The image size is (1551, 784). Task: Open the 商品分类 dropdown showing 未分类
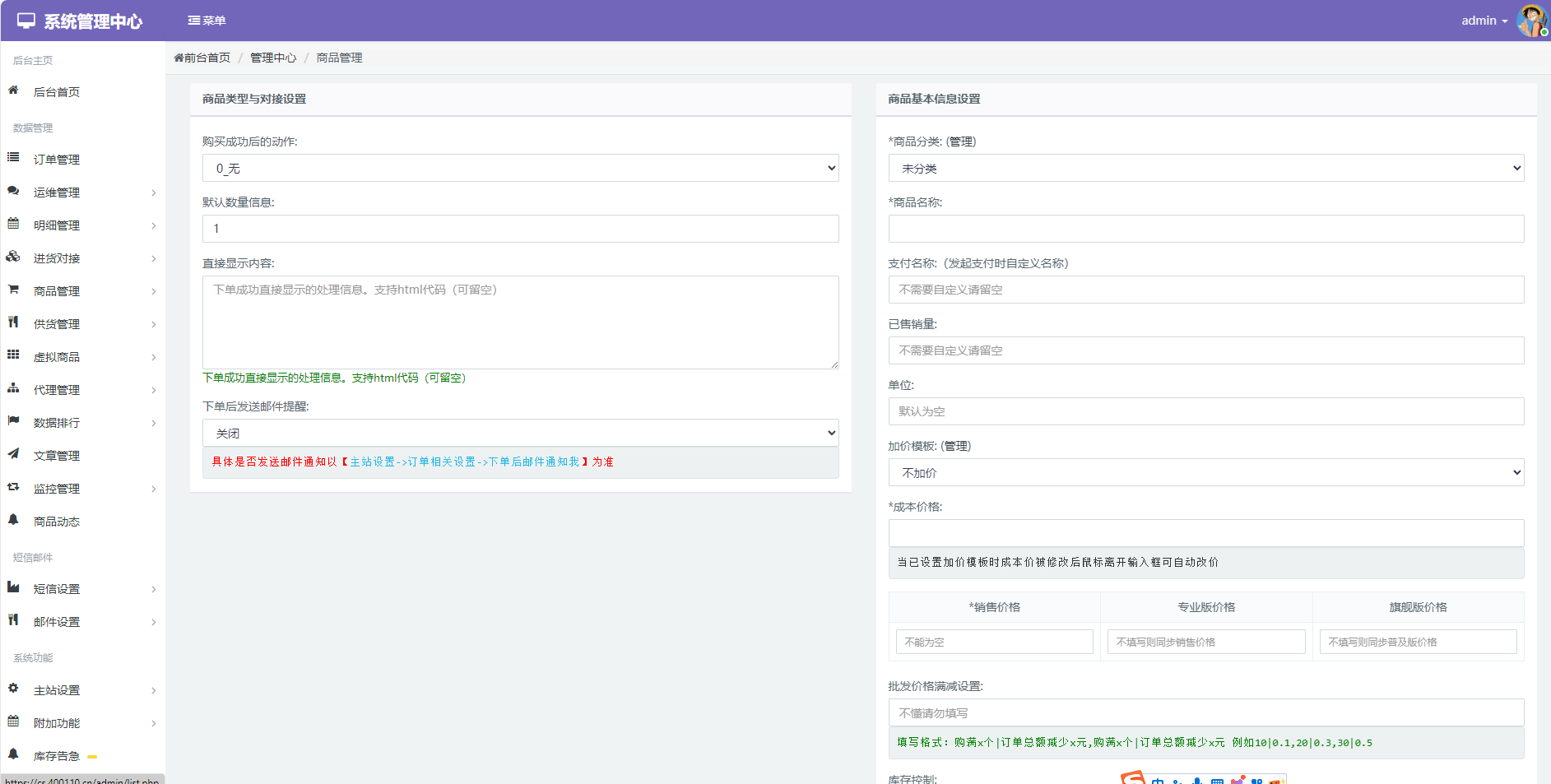click(x=1205, y=168)
